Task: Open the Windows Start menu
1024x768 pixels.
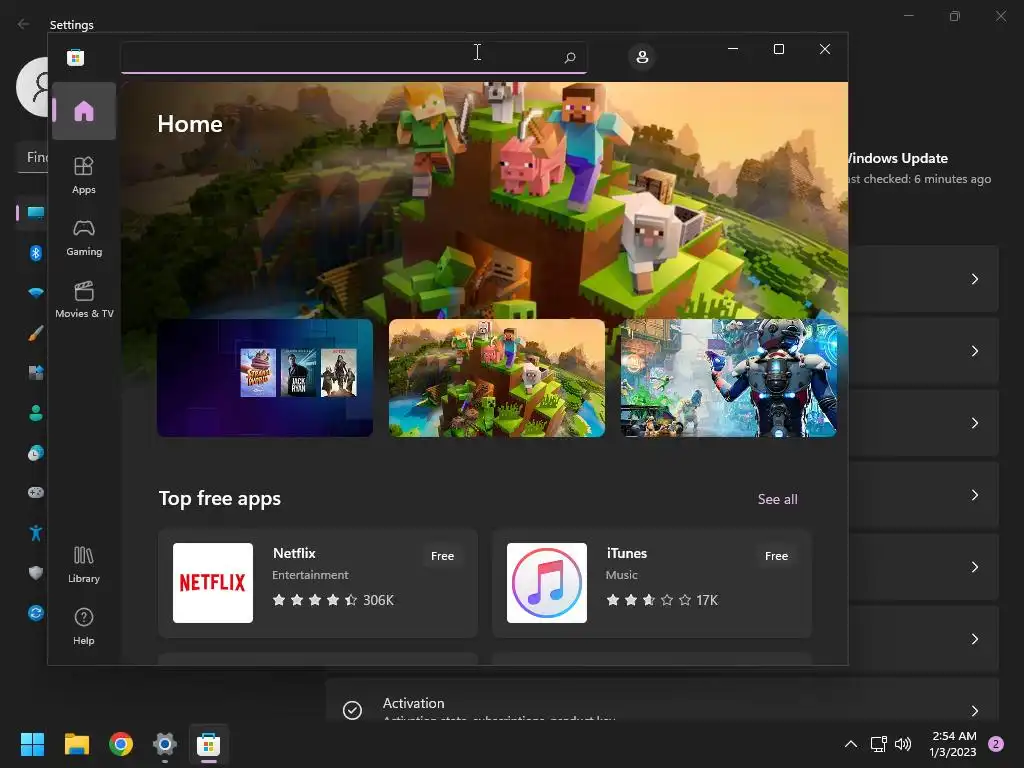Action: click(x=32, y=744)
